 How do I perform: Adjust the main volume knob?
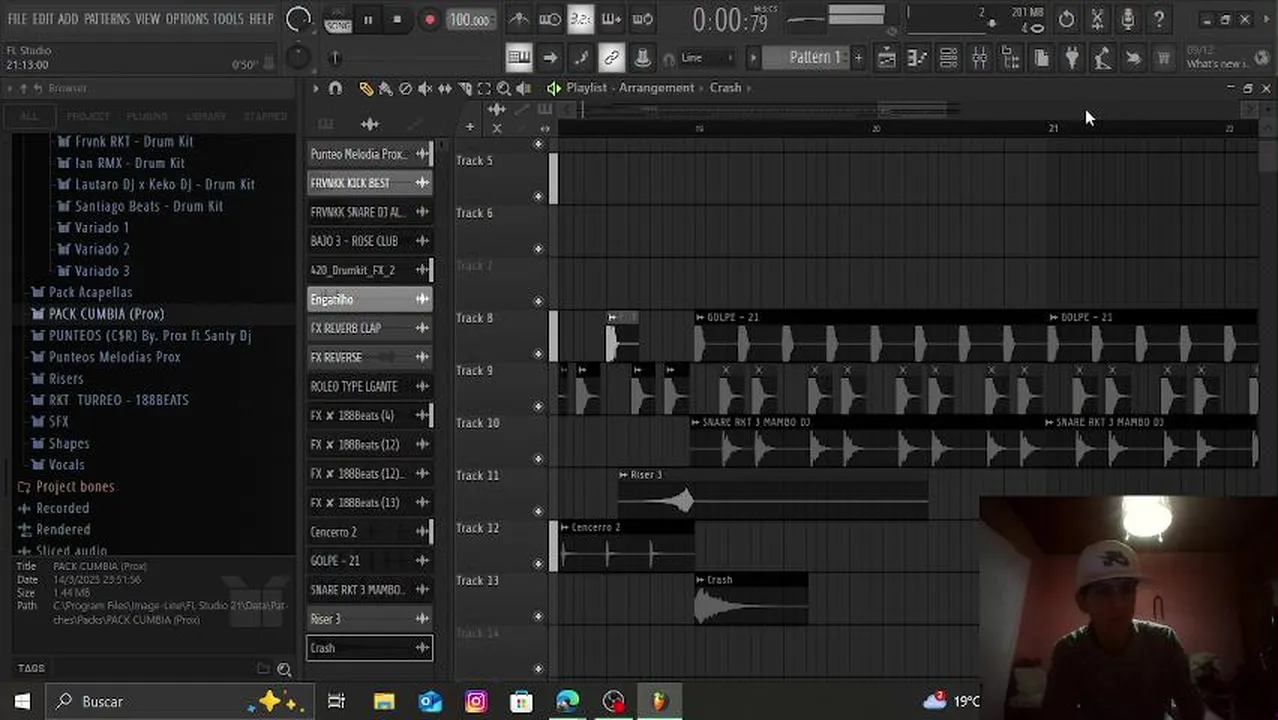pos(298,19)
